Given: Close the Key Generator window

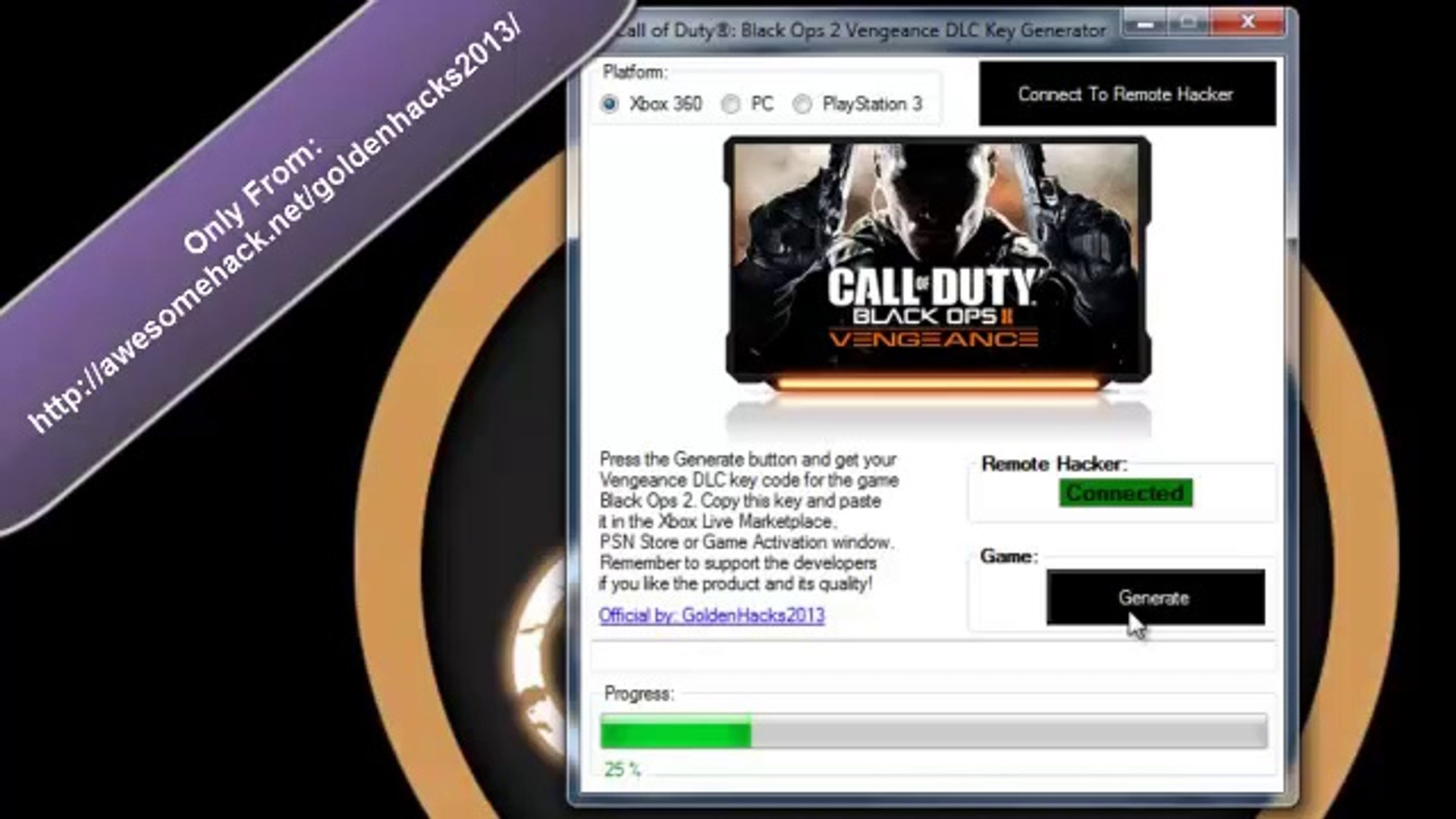Looking at the screenshot, I should point(1247,24).
